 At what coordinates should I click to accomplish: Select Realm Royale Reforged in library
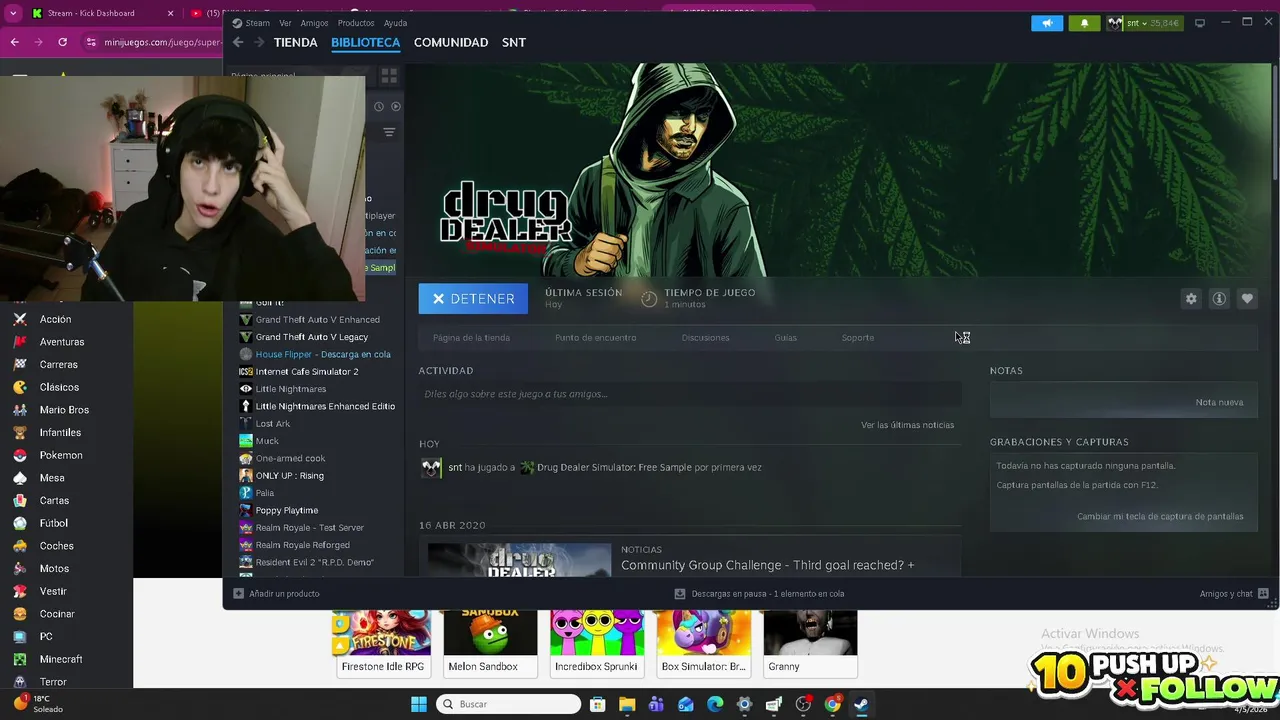pyautogui.click(x=302, y=545)
